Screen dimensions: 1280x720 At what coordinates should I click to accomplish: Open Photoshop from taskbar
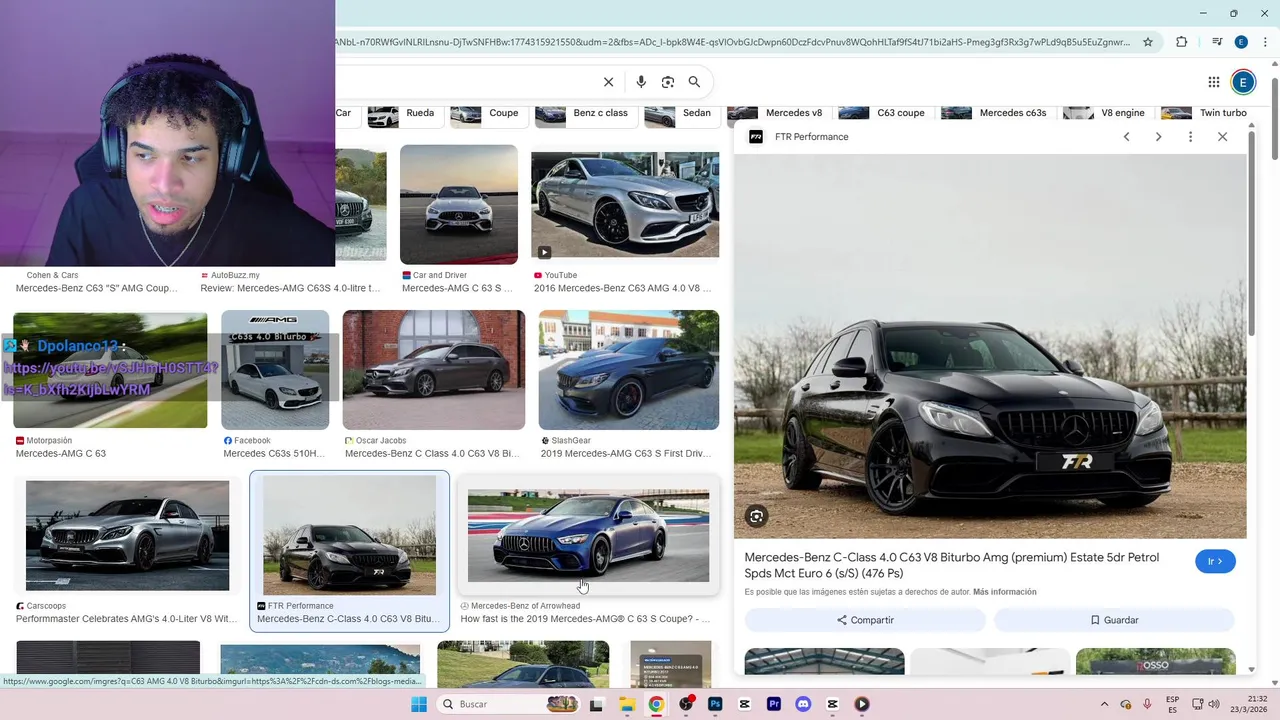[x=715, y=704]
